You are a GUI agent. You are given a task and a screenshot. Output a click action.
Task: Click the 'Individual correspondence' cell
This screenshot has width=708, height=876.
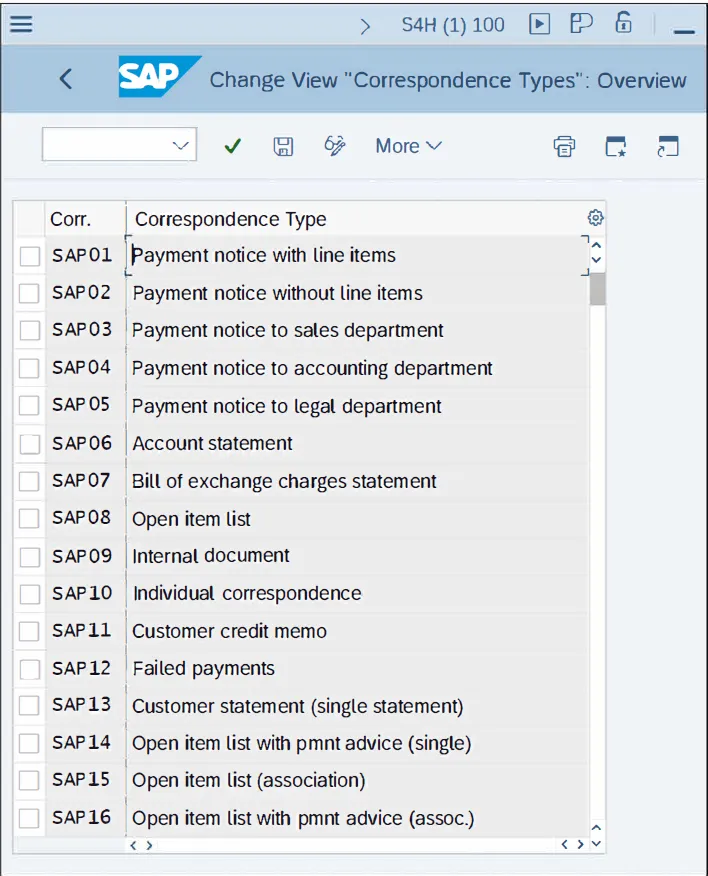358,593
